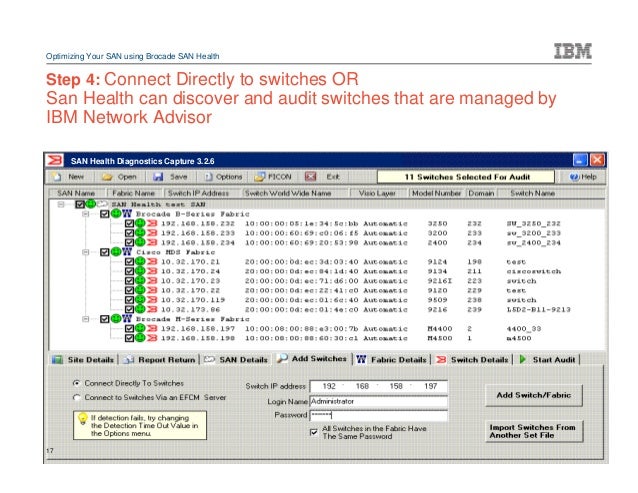The image size is (638, 493).
Task: Collapse the Cisco MDS Fabric node
Action: pos(85,252)
